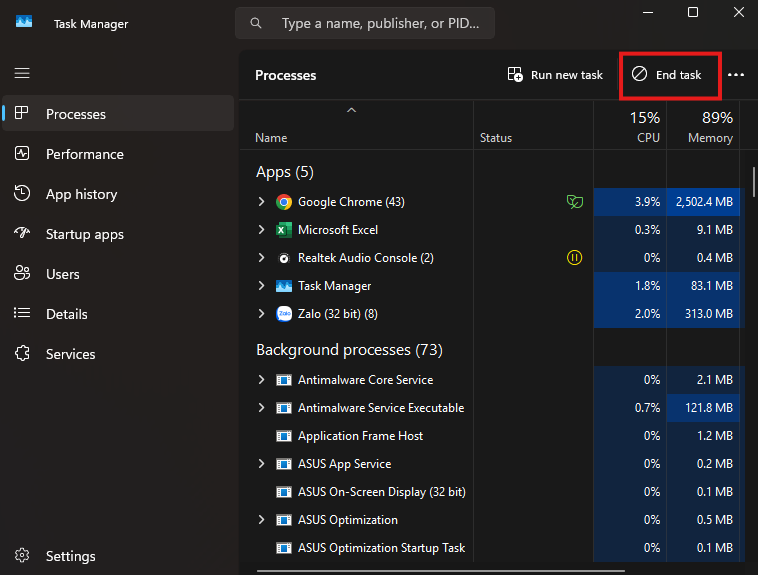Open the Startup apps page
This screenshot has width=758, height=575.
(118, 234)
